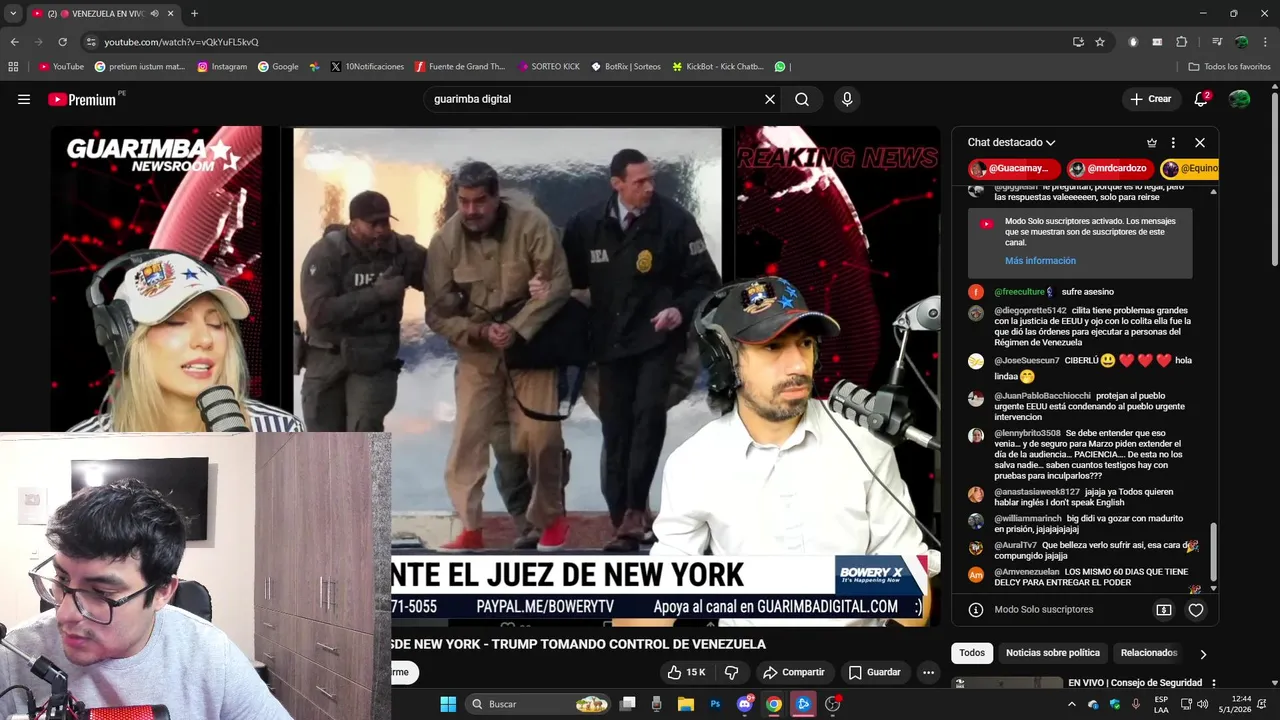Click the page vertical scrollbar
This screenshot has width=1280, height=720.
pyautogui.click(x=1274, y=180)
